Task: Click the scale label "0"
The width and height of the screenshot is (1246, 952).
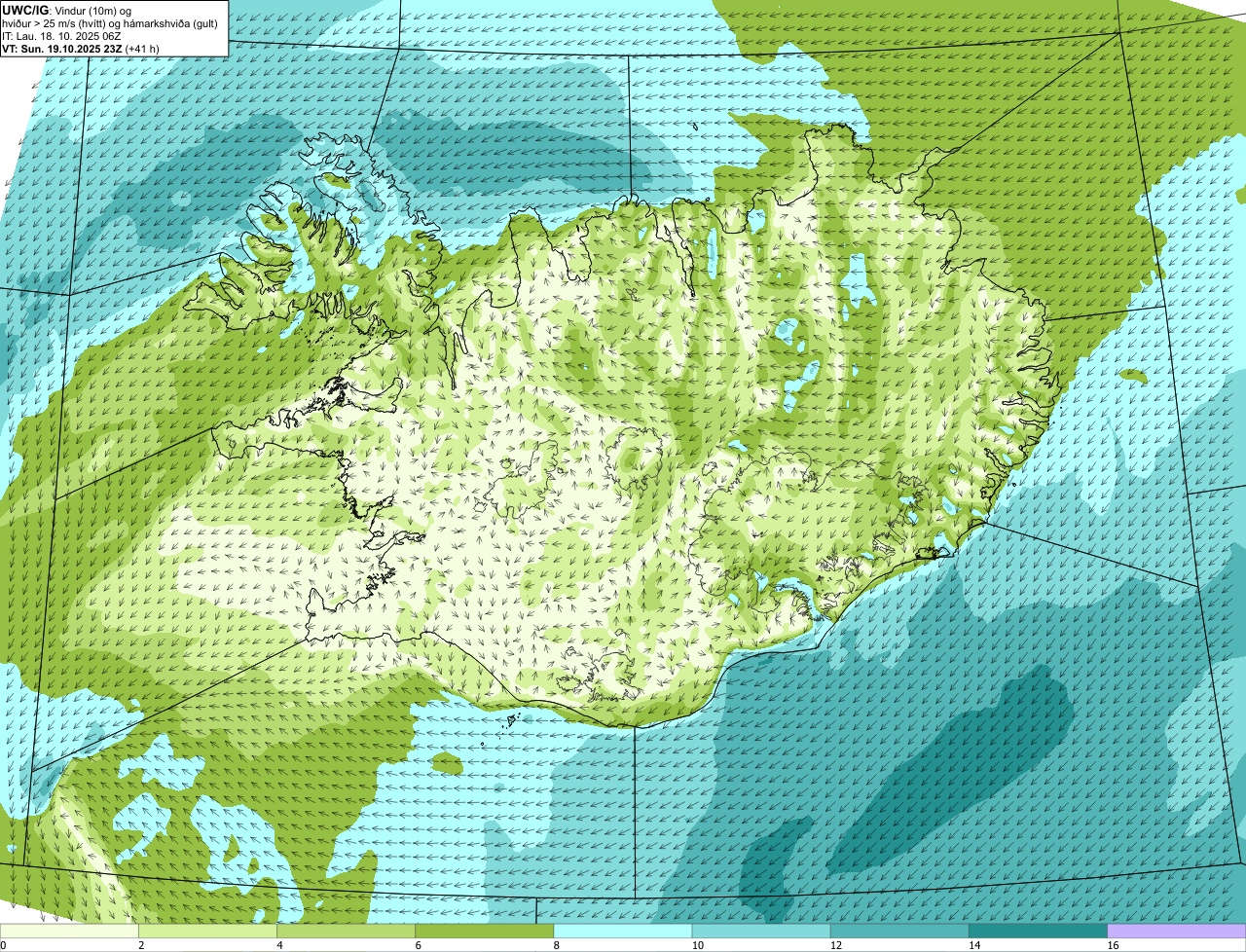Action: pyautogui.click(x=4, y=945)
